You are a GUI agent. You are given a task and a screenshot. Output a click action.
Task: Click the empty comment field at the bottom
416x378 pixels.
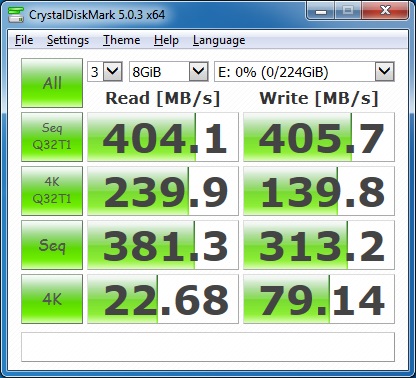tap(208, 347)
